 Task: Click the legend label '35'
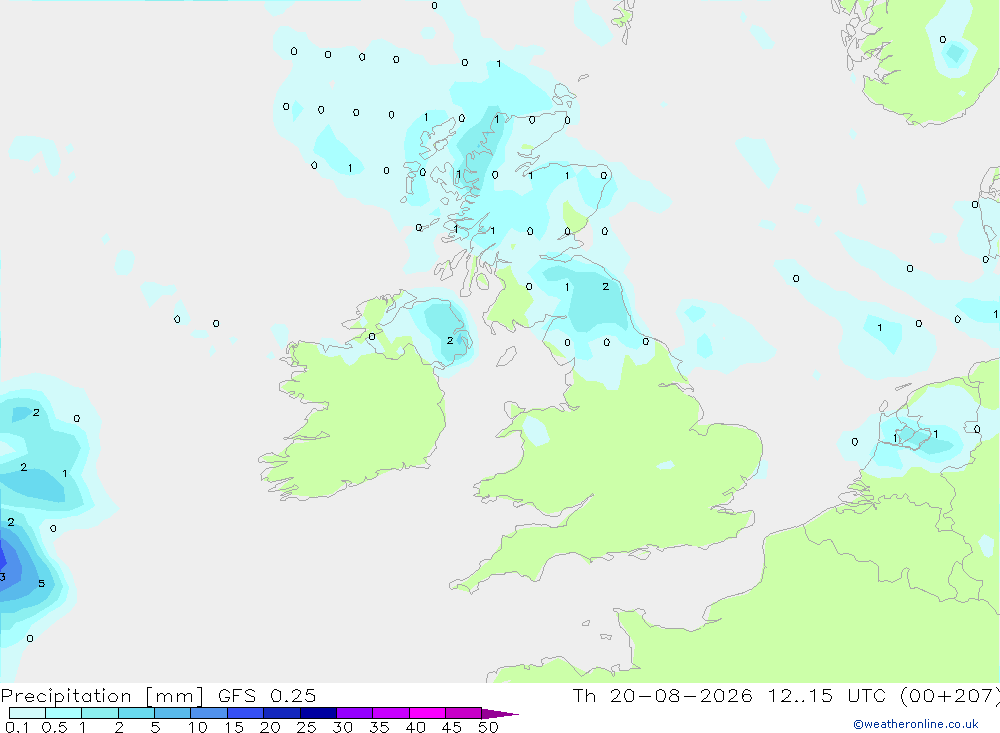tap(379, 727)
